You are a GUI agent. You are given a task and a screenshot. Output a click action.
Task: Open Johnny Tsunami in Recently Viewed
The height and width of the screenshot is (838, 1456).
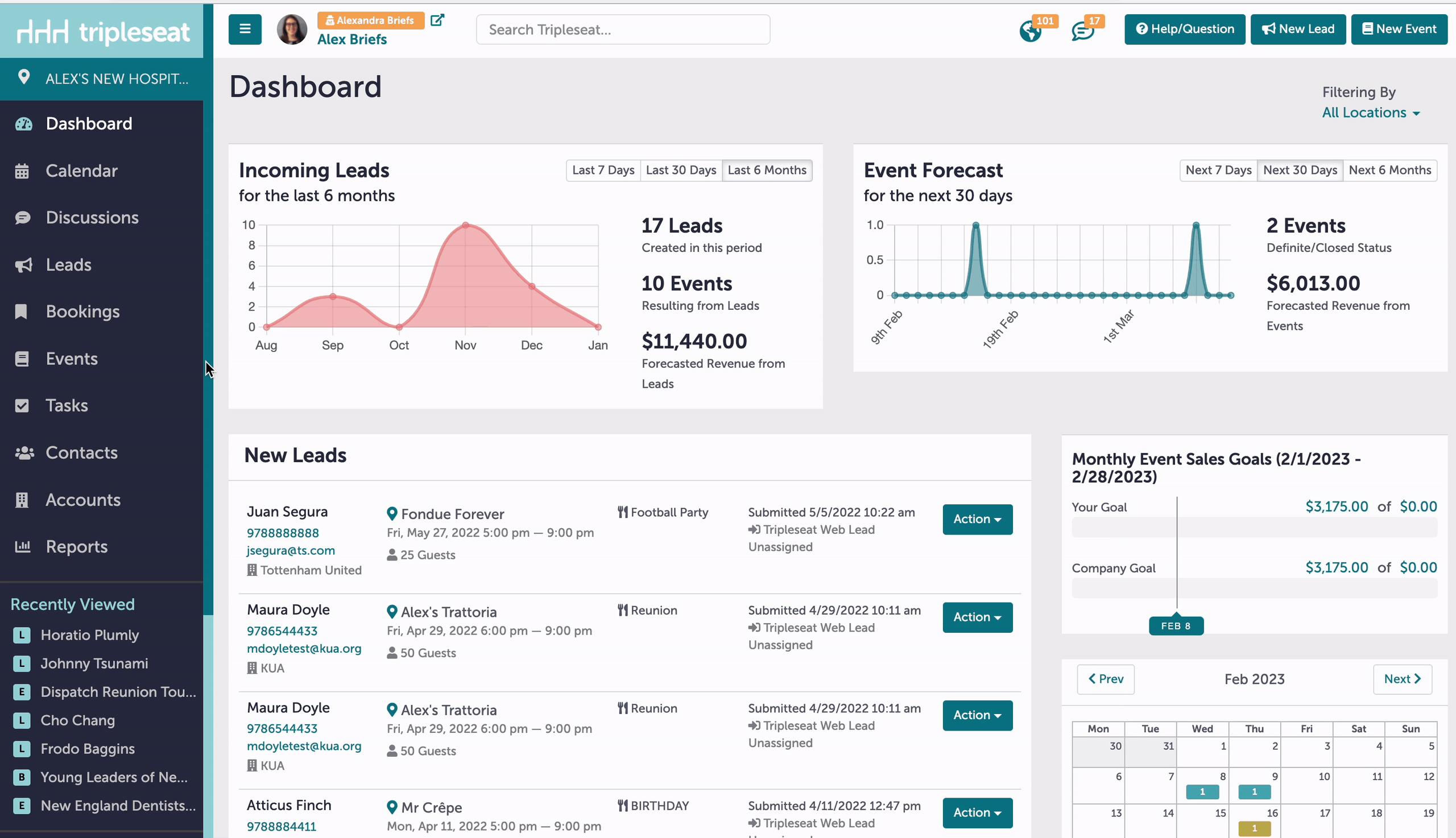pyautogui.click(x=94, y=663)
